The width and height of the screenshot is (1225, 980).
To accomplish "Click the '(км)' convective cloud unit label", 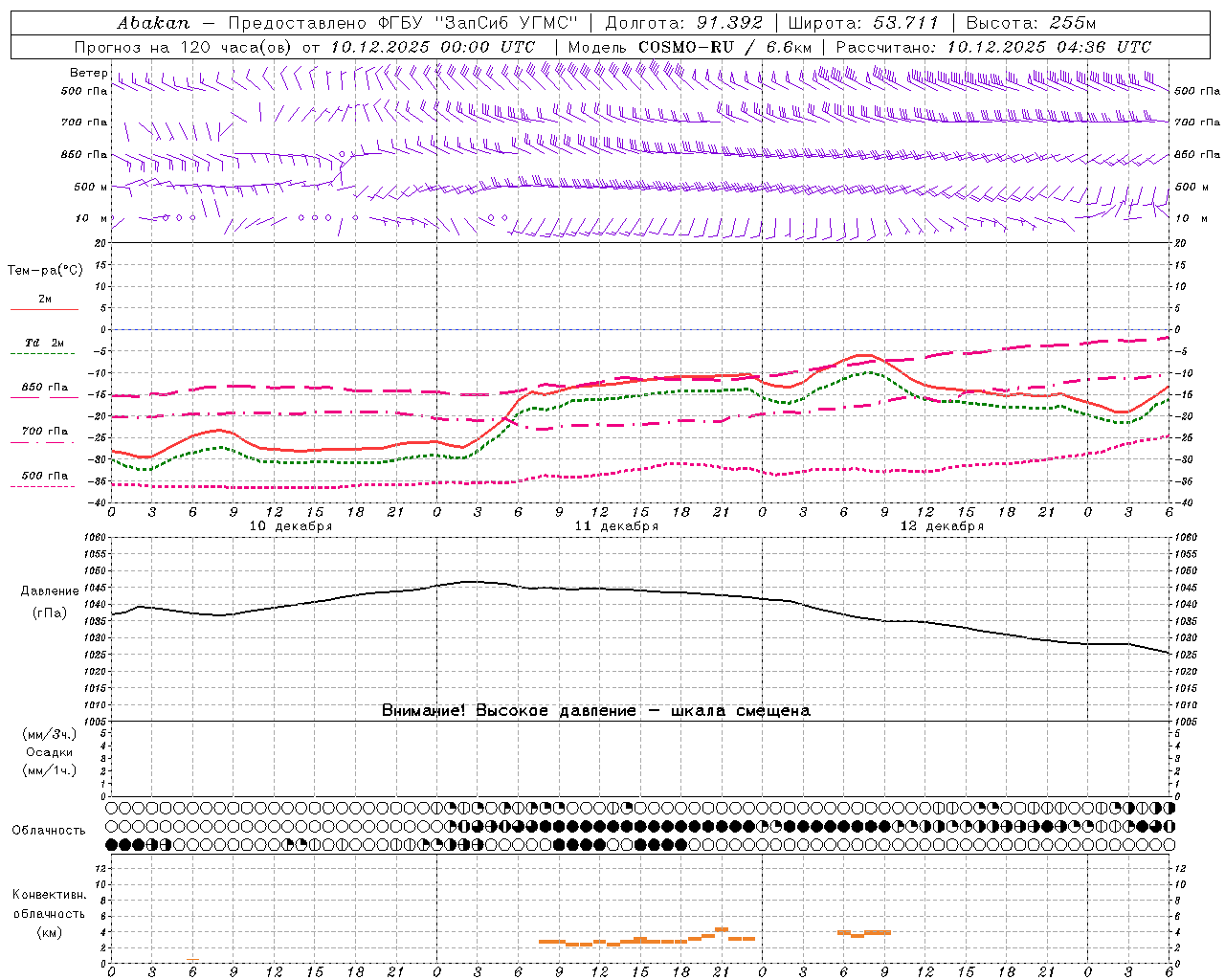I will point(49,932).
